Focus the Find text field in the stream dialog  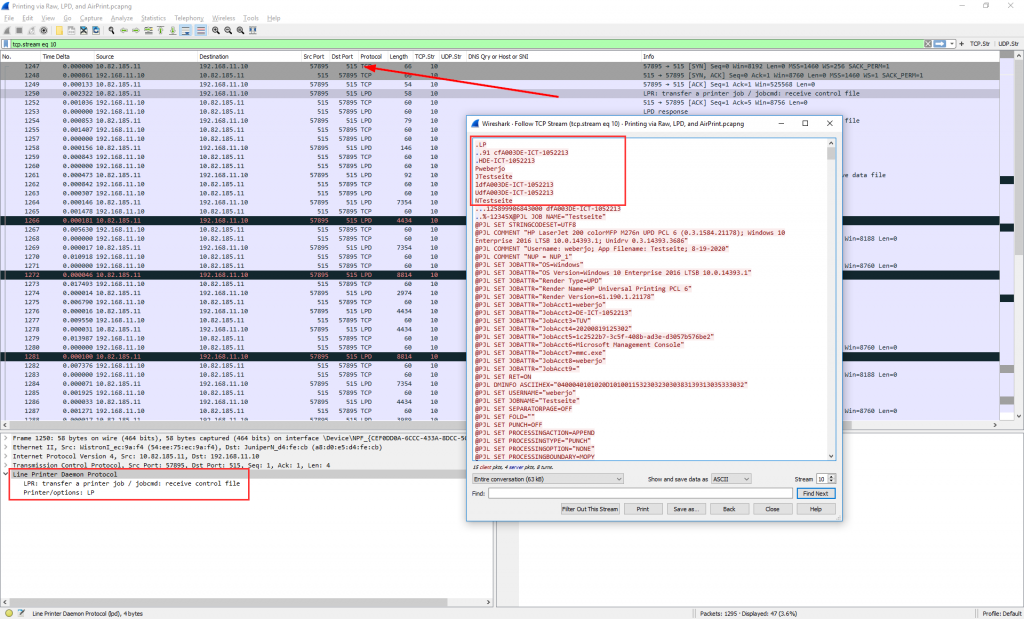[640, 494]
